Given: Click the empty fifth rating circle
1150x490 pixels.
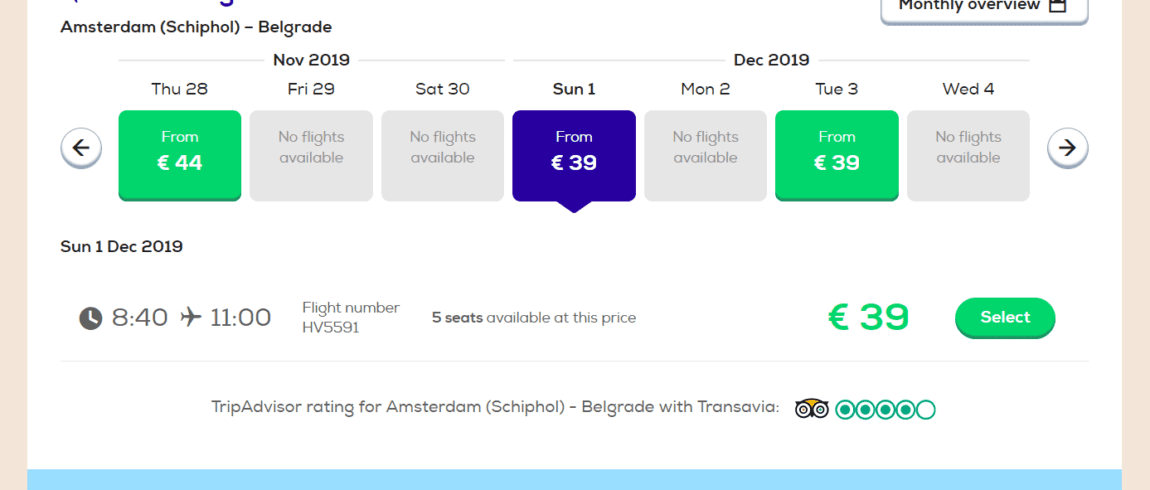Looking at the screenshot, I should pyautogui.click(x=926, y=409).
